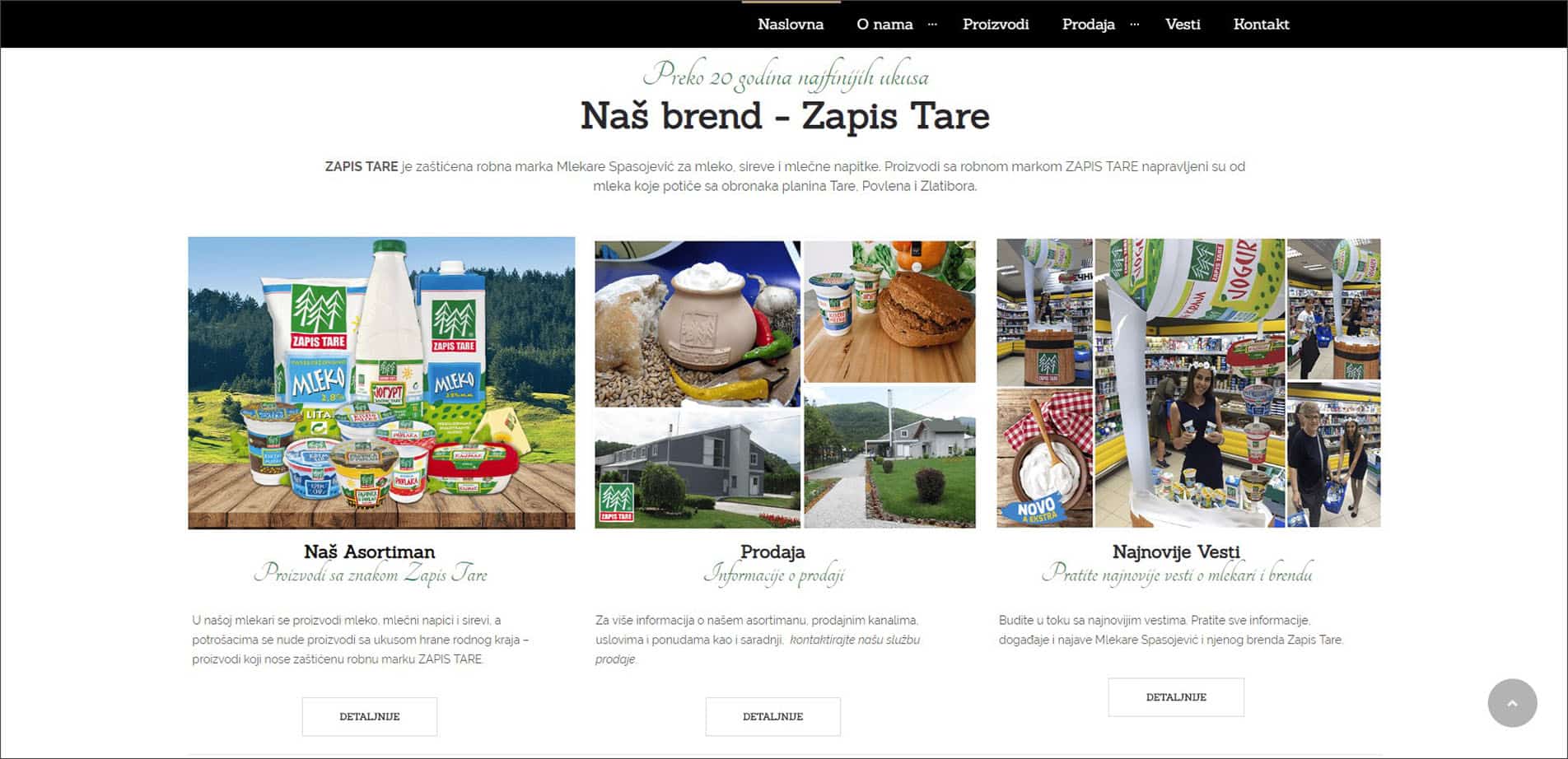Go to the Proizvodi page
Image resolution: width=1568 pixels, height=759 pixels.
(996, 25)
